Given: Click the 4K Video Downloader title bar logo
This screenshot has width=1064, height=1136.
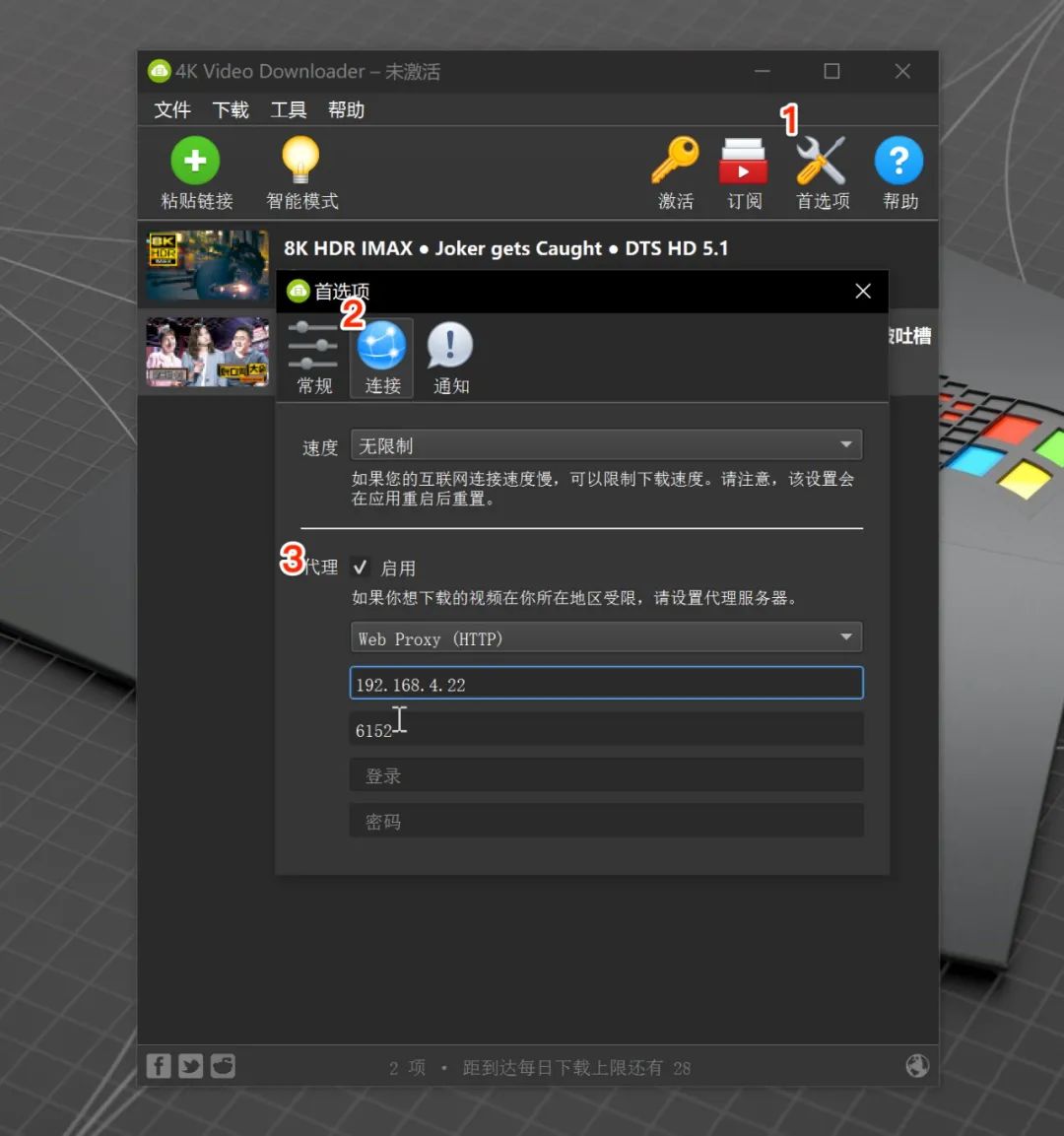Looking at the screenshot, I should 159,71.
